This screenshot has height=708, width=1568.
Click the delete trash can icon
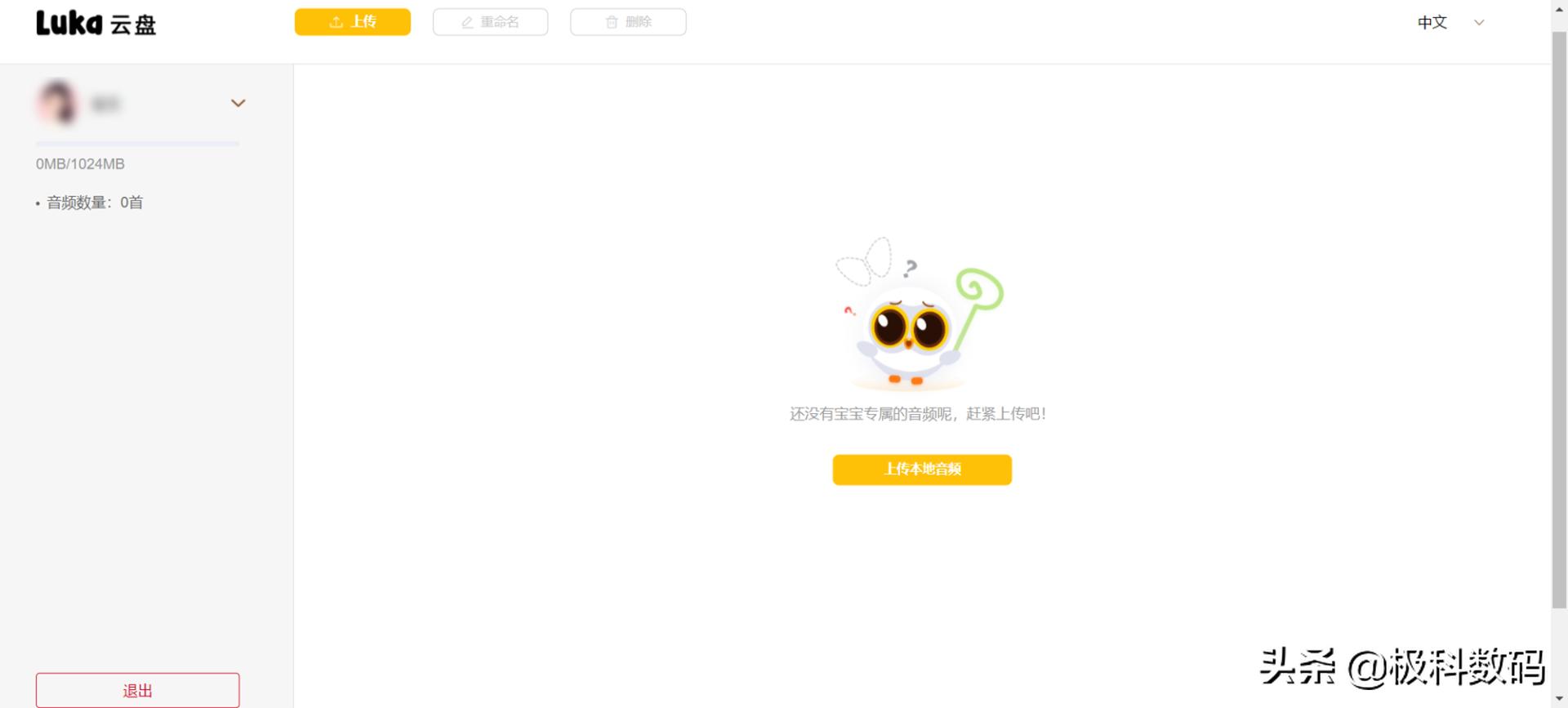(x=612, y=22)
